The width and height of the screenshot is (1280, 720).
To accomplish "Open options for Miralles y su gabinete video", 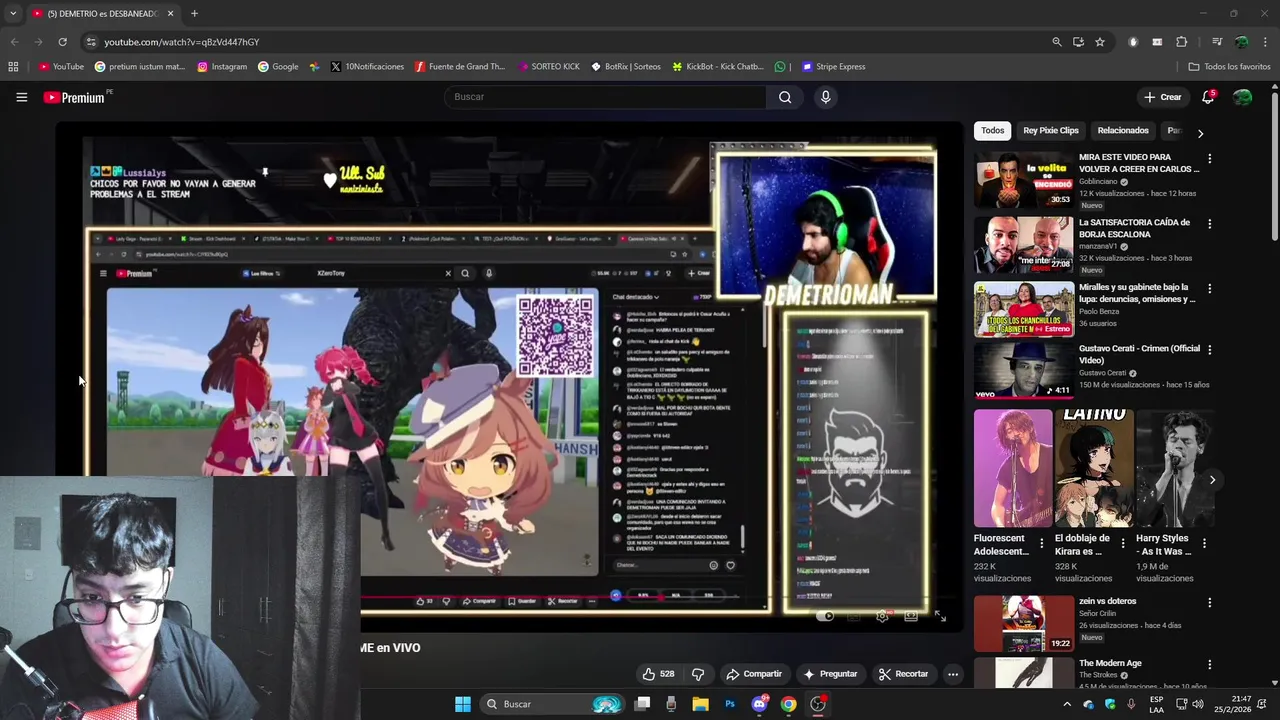I will tap(1209, 289).
